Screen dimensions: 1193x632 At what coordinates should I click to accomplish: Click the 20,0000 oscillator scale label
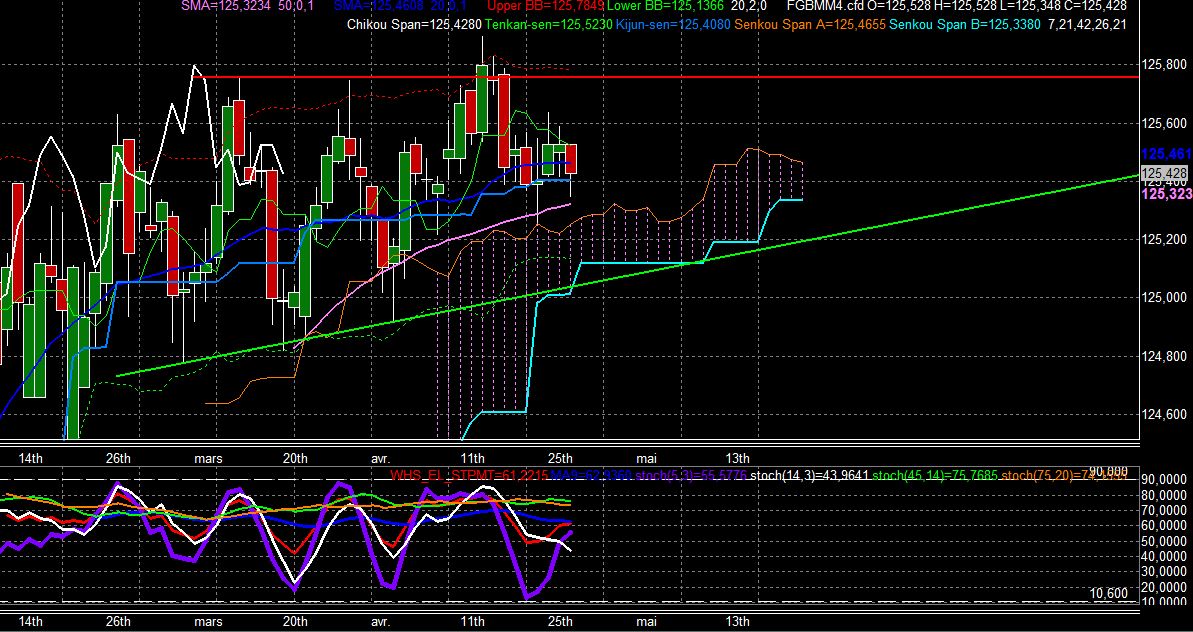tap(1163, 587)
